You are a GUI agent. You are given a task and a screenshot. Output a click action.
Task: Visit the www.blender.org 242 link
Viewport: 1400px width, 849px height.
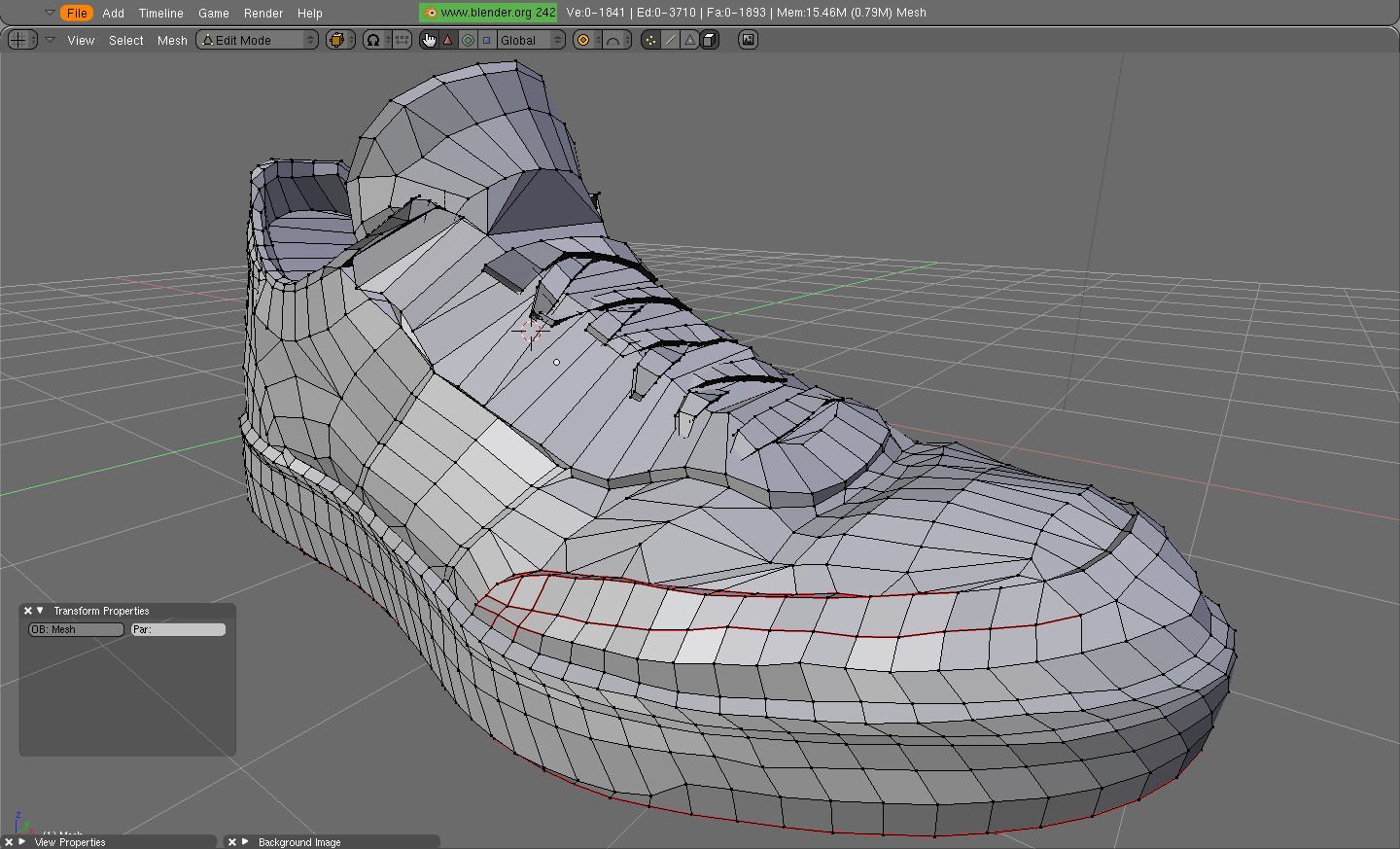tap(488, 13)
